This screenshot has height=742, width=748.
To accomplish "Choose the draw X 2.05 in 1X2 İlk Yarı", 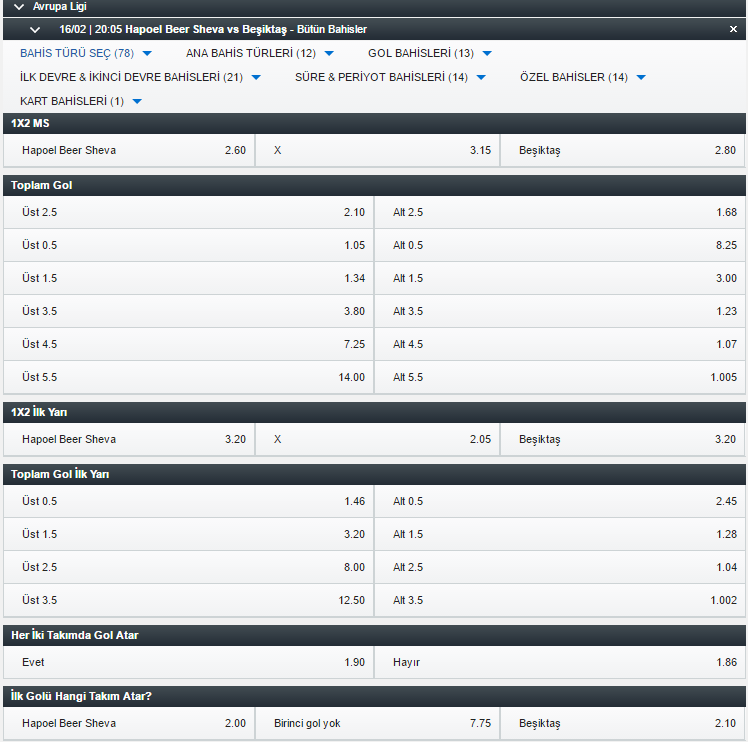I will pos(377,439).
